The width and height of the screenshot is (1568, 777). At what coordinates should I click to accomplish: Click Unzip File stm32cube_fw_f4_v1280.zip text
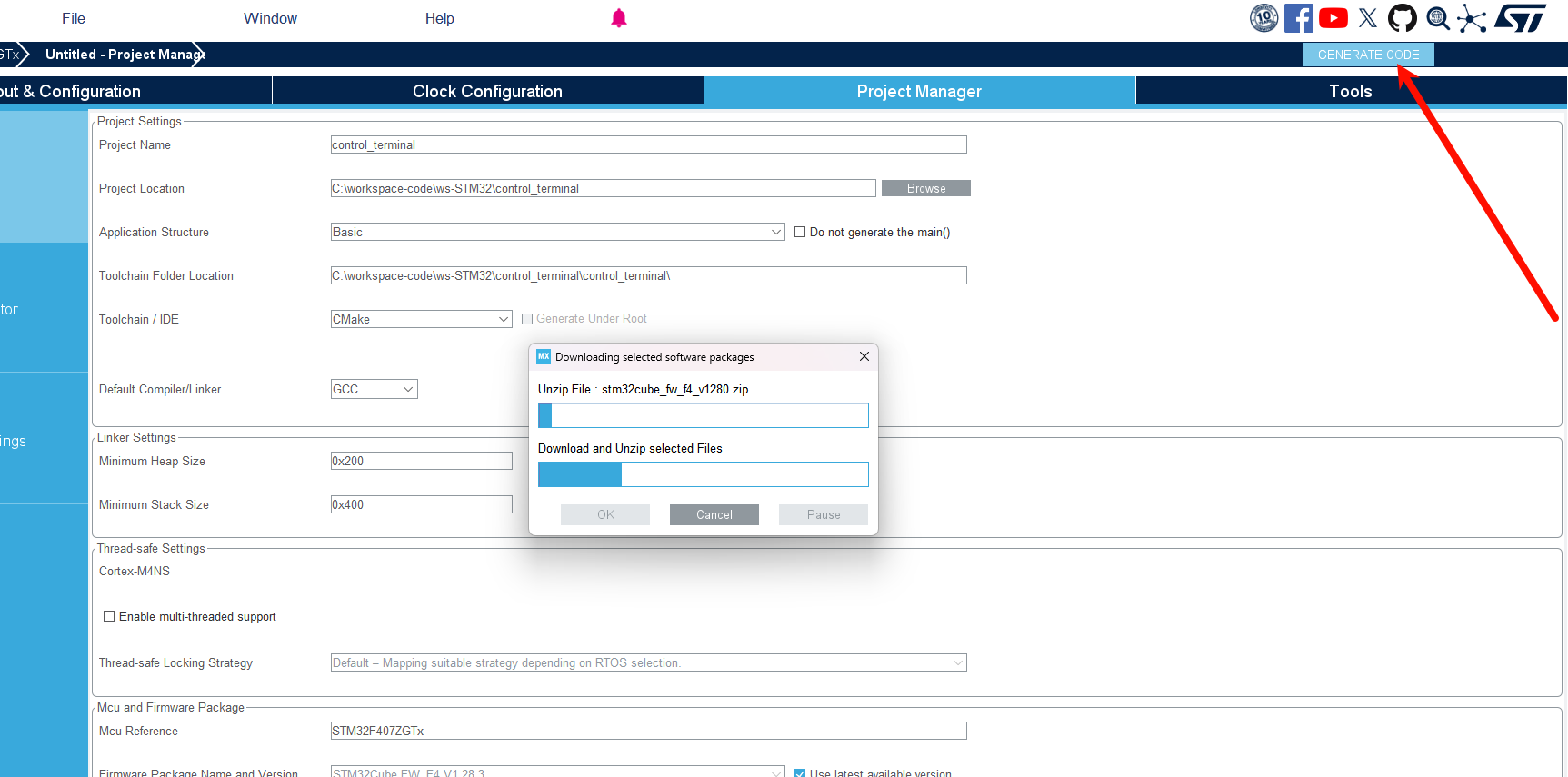pyautogui.click(x=644, y=389)
